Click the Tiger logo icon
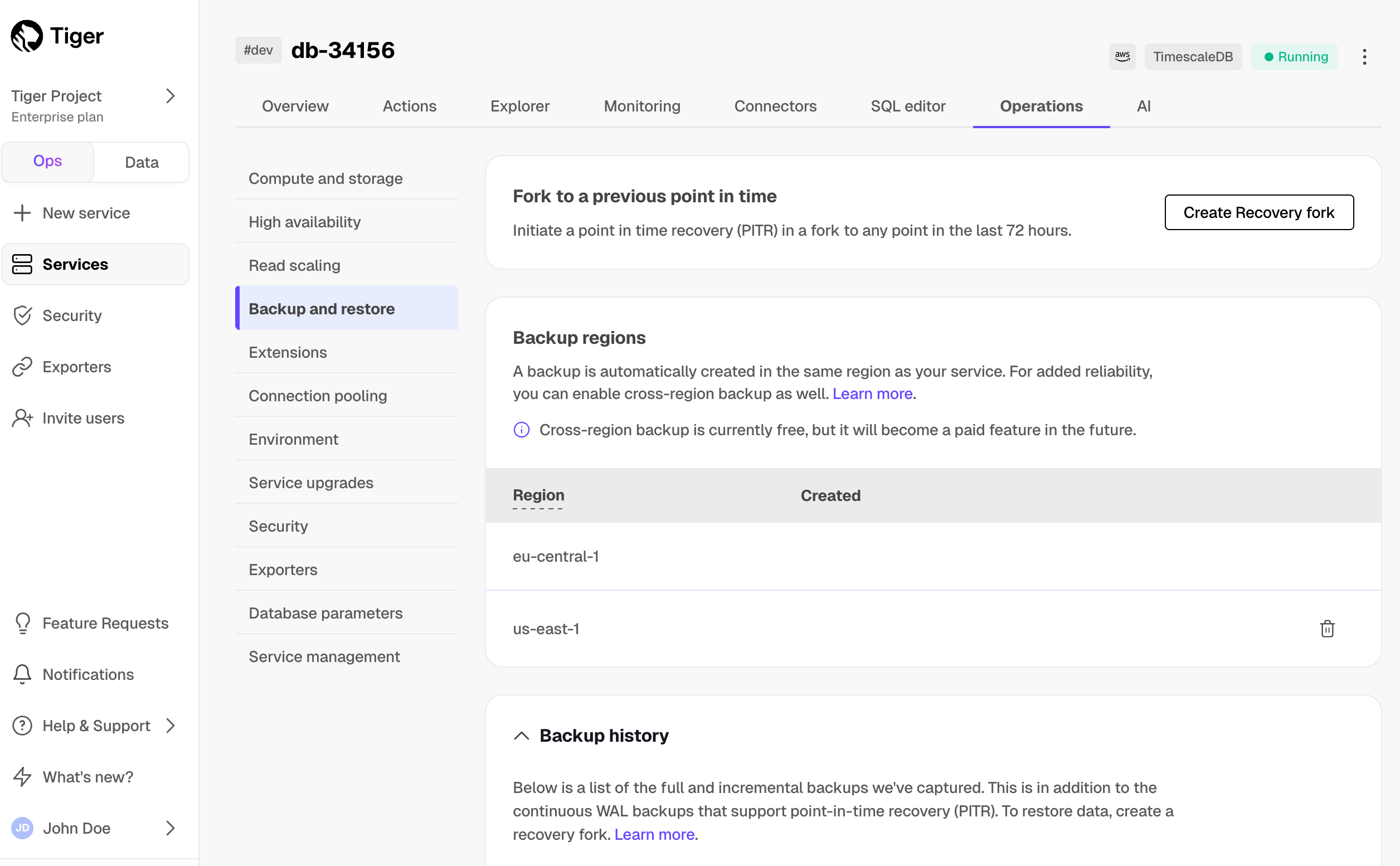The image size is (1400, 866). (x=26, y=36)
